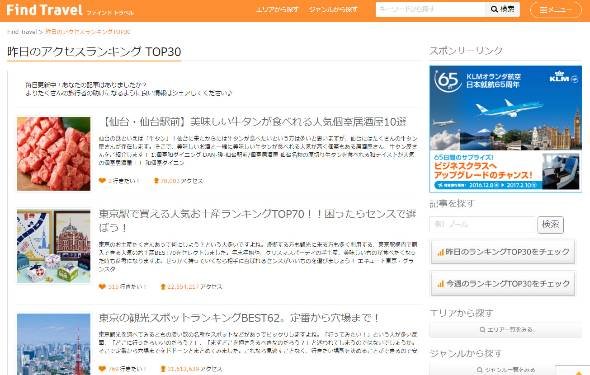Click heart icon on the Sendai beef tongue article
The height and width of the screenshot is (375, 590).
coord(102,181)
